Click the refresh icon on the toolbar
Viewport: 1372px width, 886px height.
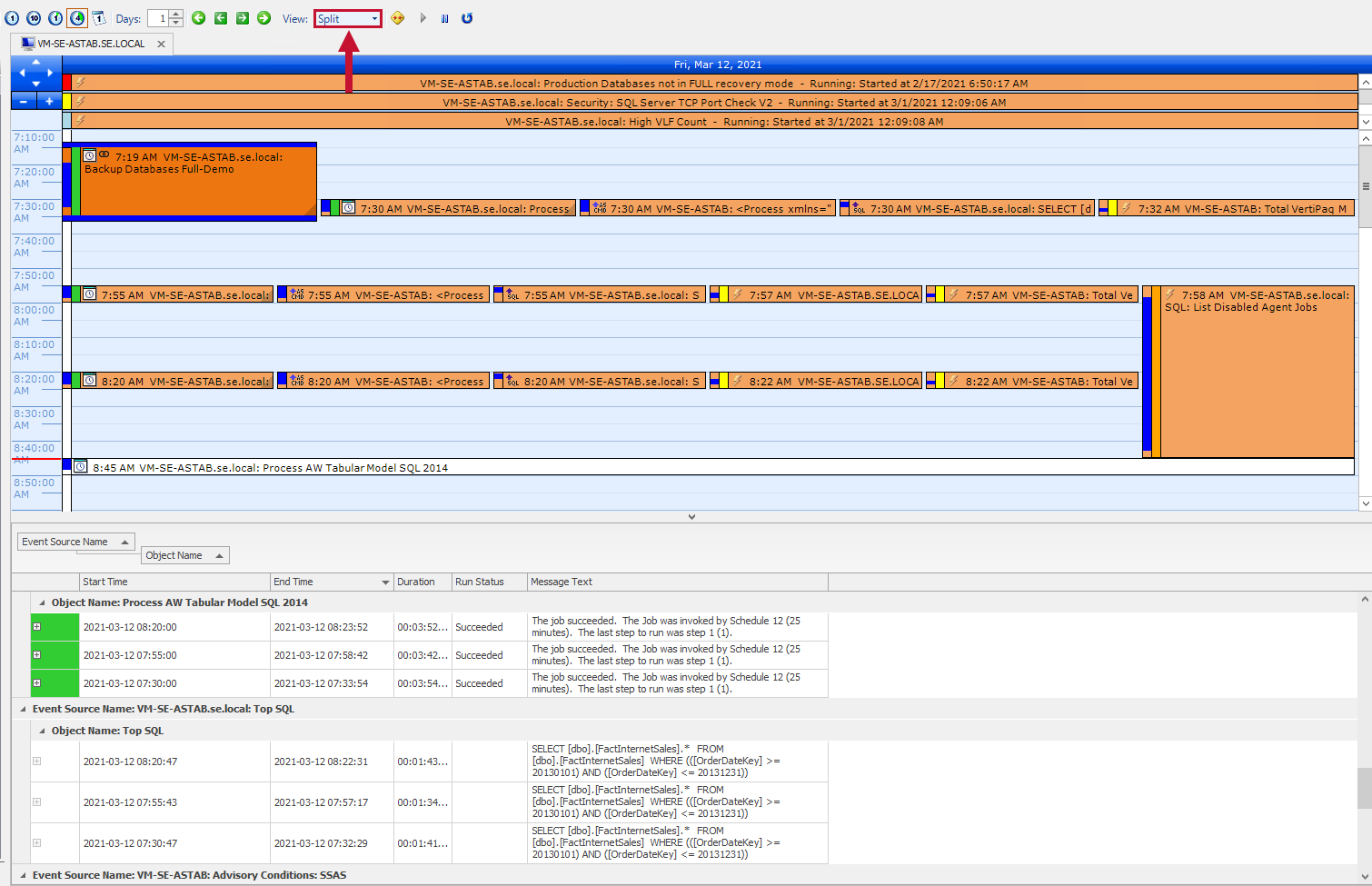466,18
